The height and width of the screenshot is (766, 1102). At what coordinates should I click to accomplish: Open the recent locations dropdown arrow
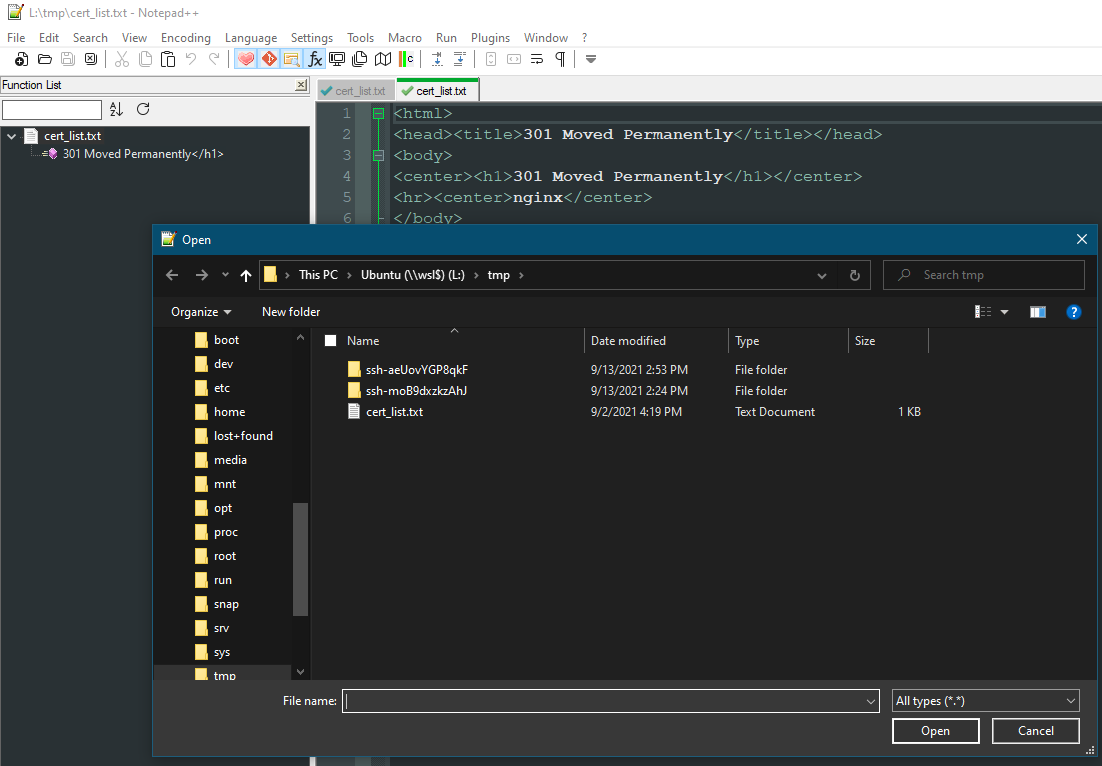coord(225,275)
